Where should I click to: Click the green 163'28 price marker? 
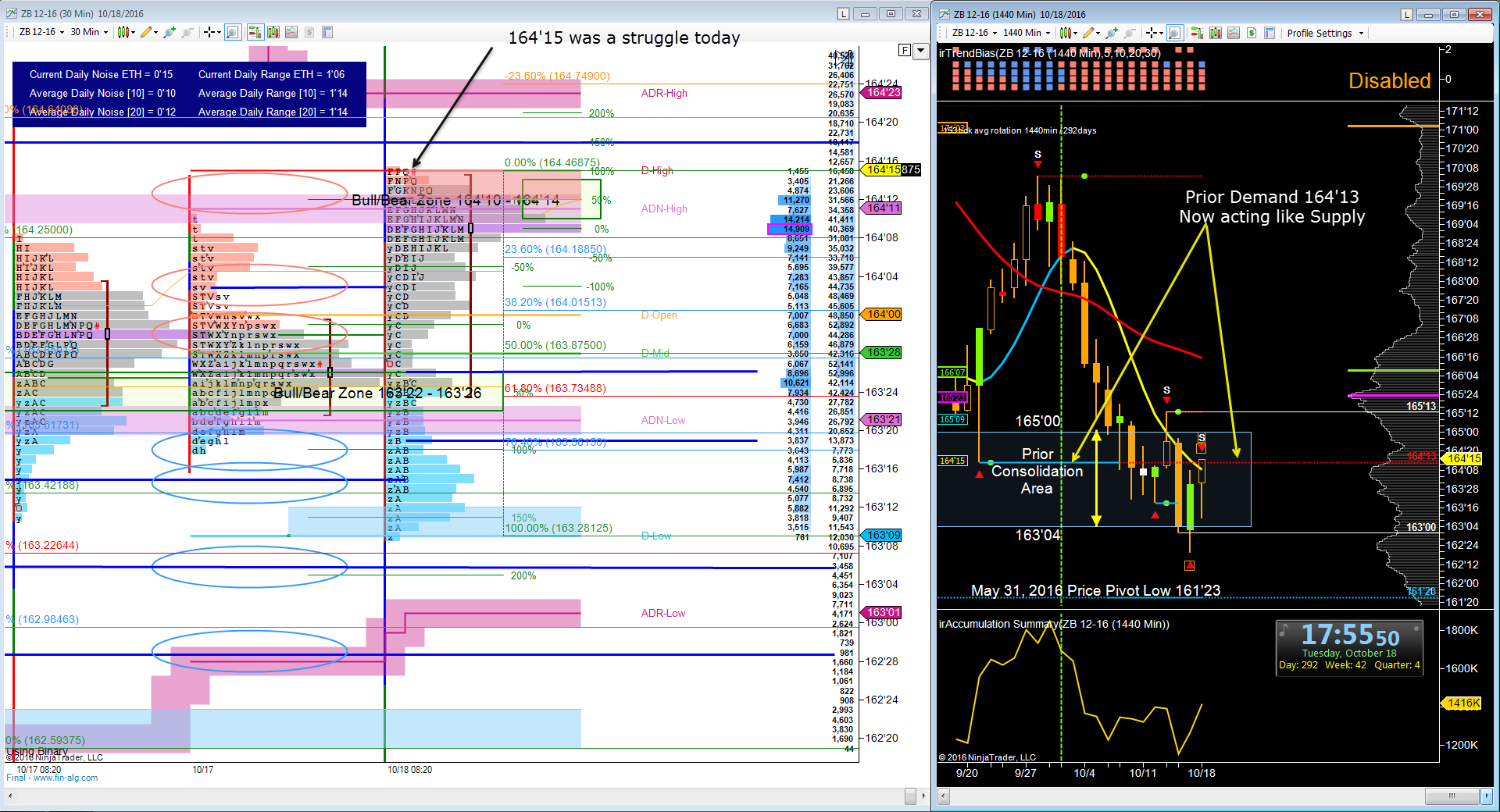point(882,352)
